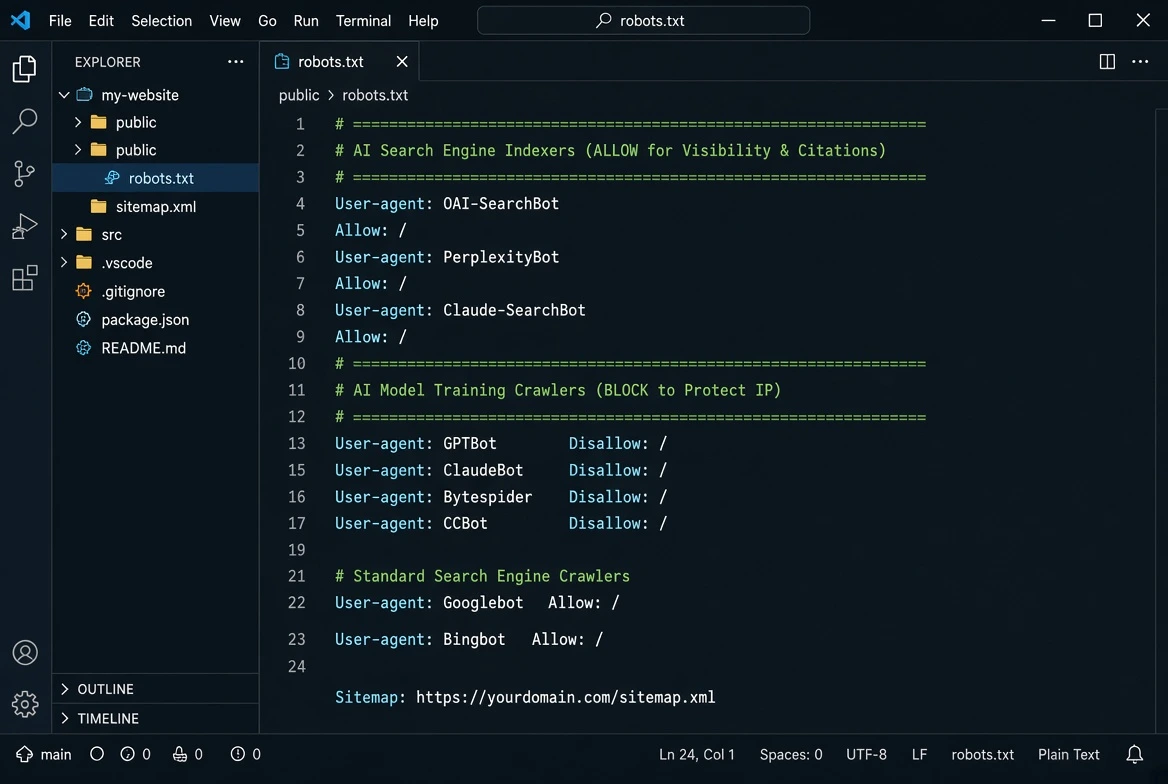Expand the first public folder
This screenshot has height=784, width=1168.
coord(78,122)
